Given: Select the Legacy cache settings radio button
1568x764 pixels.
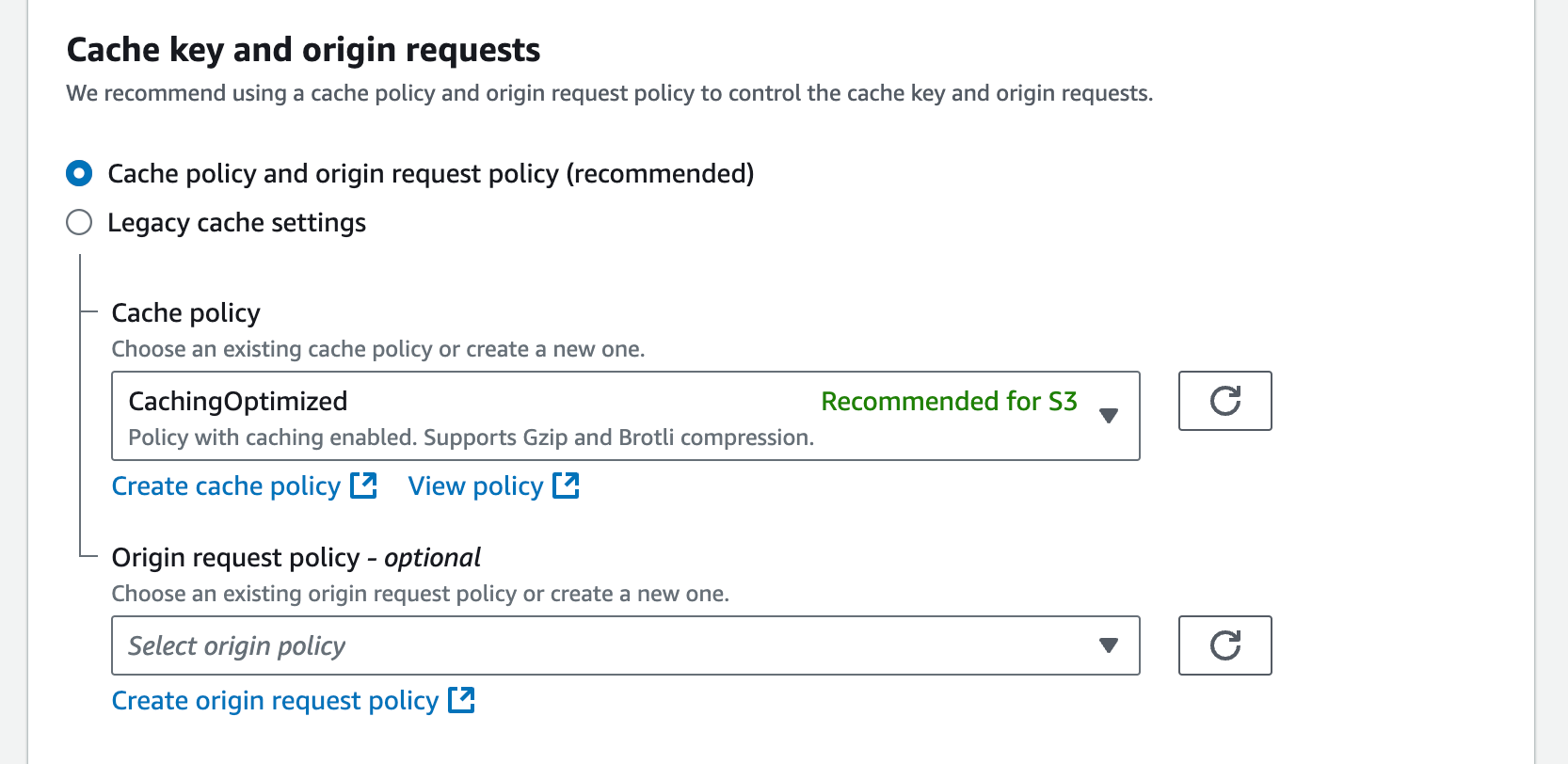Looking at the screenshot, I should coord(79,222).
